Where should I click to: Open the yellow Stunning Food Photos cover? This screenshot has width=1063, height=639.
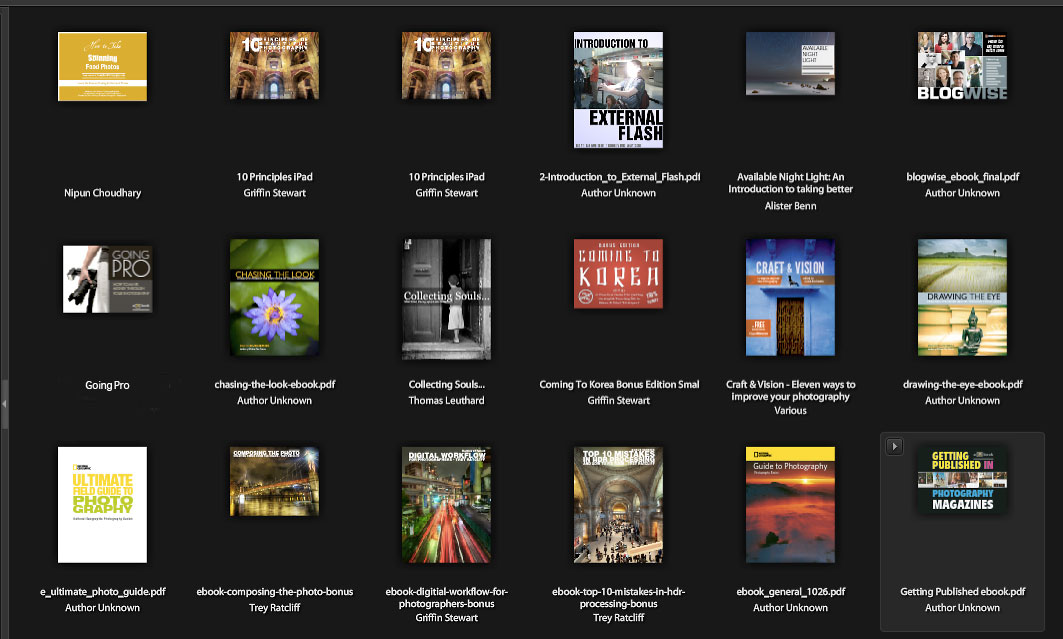click(x=102, y=66)
